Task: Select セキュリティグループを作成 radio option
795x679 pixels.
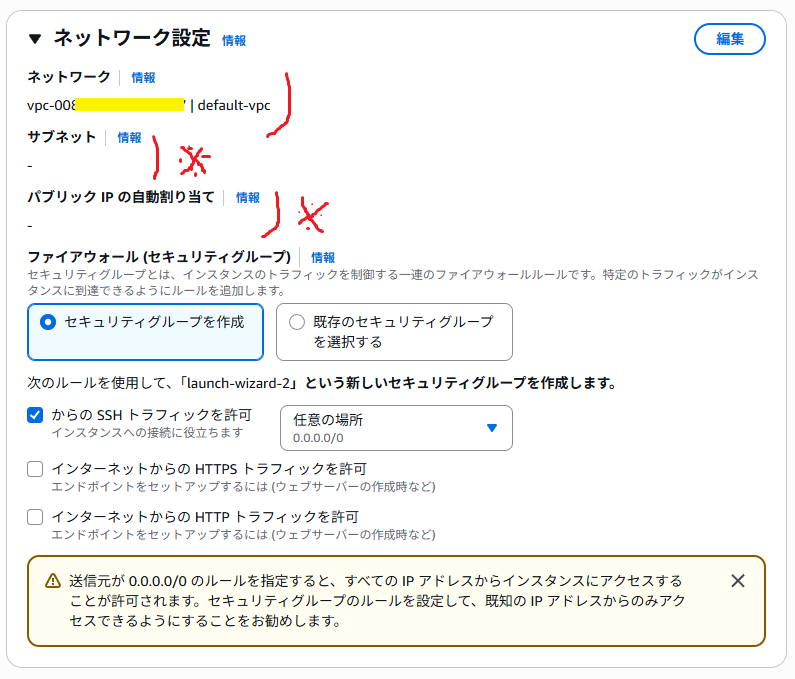Action: pos(46,322)
